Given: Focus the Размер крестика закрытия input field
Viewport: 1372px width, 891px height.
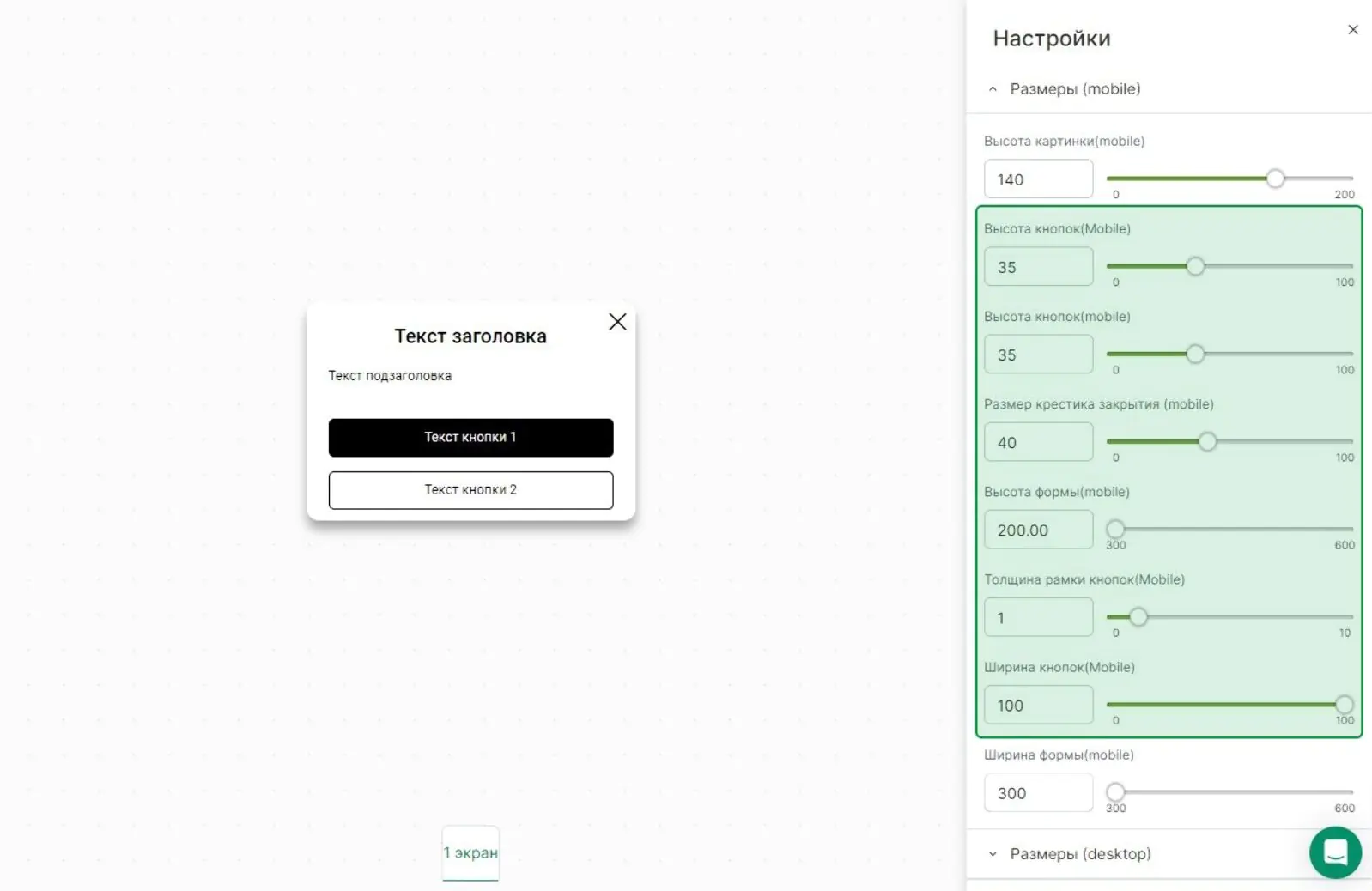Looking at the screenshot, I should pos(1038,443).
